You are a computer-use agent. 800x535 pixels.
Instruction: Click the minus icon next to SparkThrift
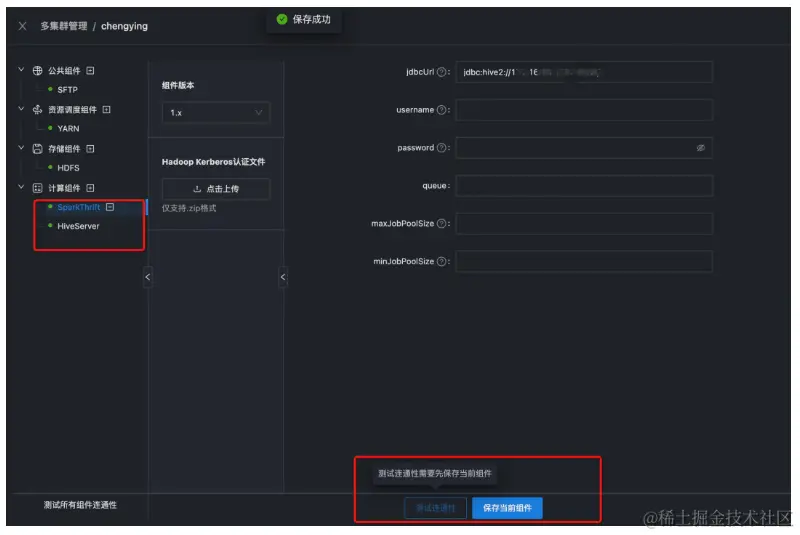[x=110, y=207]
